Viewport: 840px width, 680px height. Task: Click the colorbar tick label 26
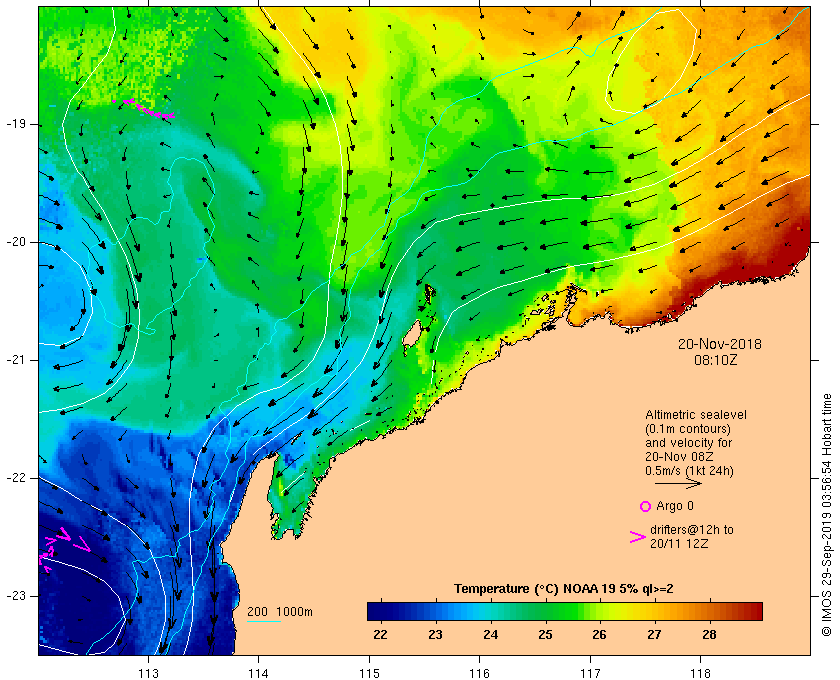pos(599,635)
